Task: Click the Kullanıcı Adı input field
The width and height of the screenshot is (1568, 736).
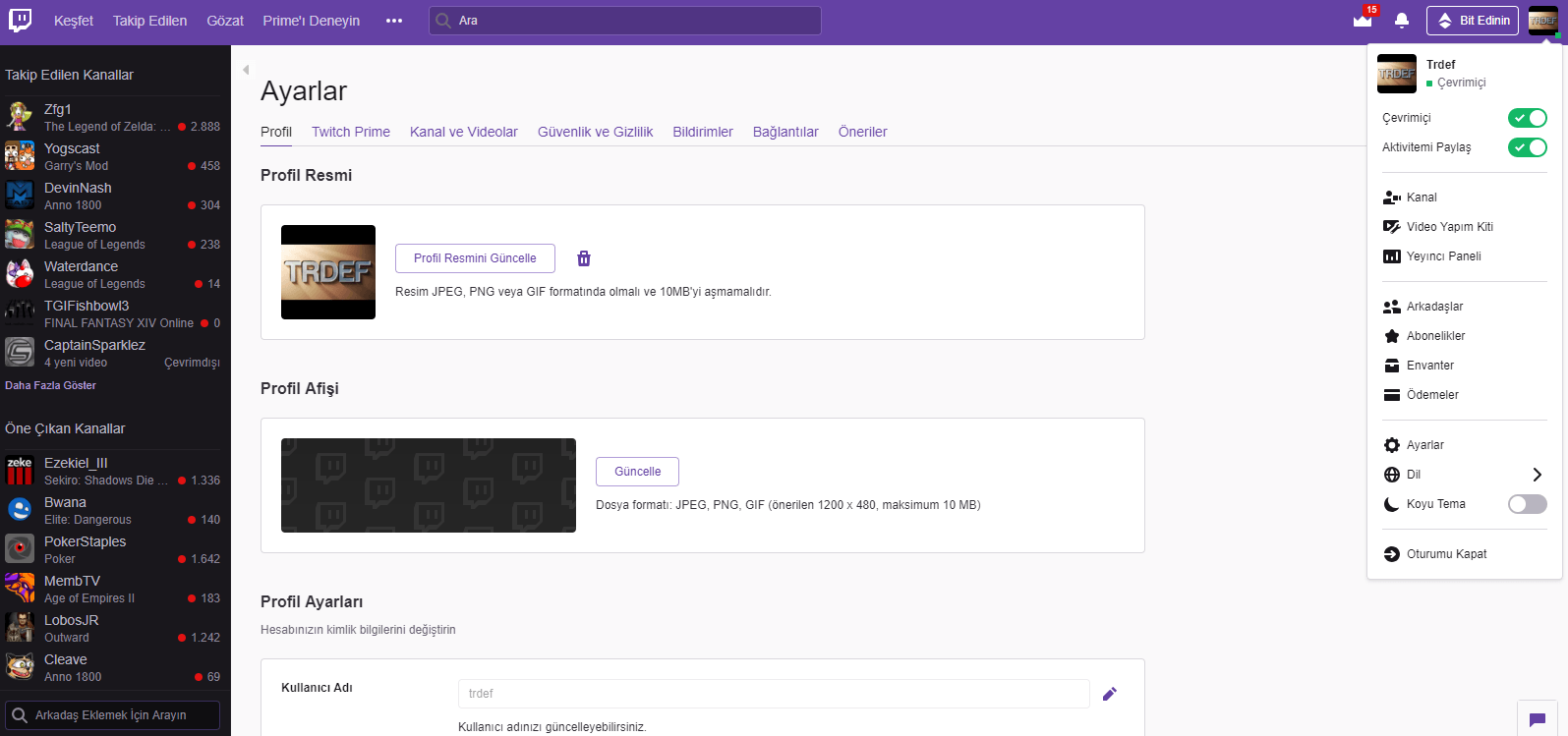Action: pyautogui.click(x=774, y=694)
